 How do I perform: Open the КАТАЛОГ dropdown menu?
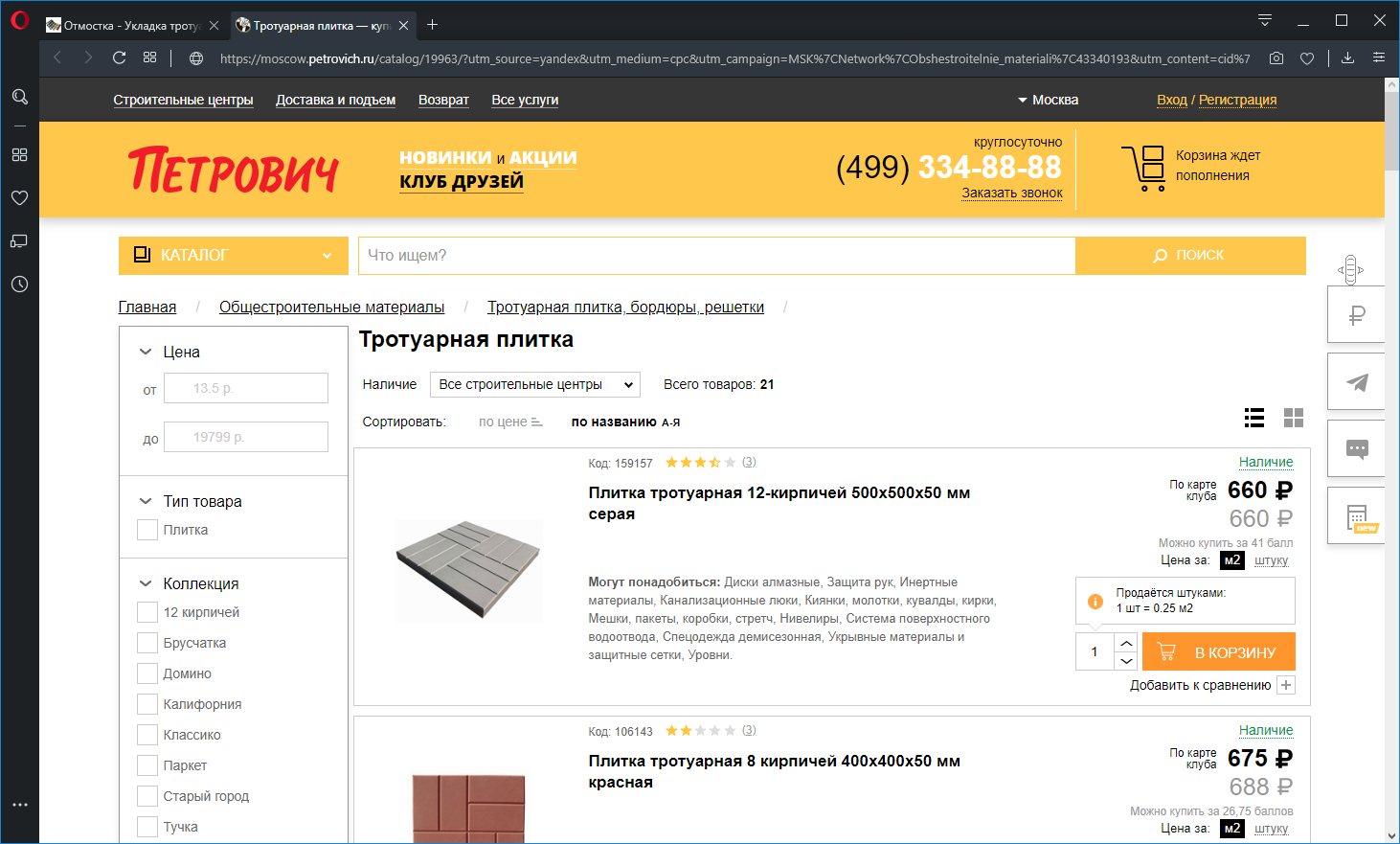[x=234, y=255]
